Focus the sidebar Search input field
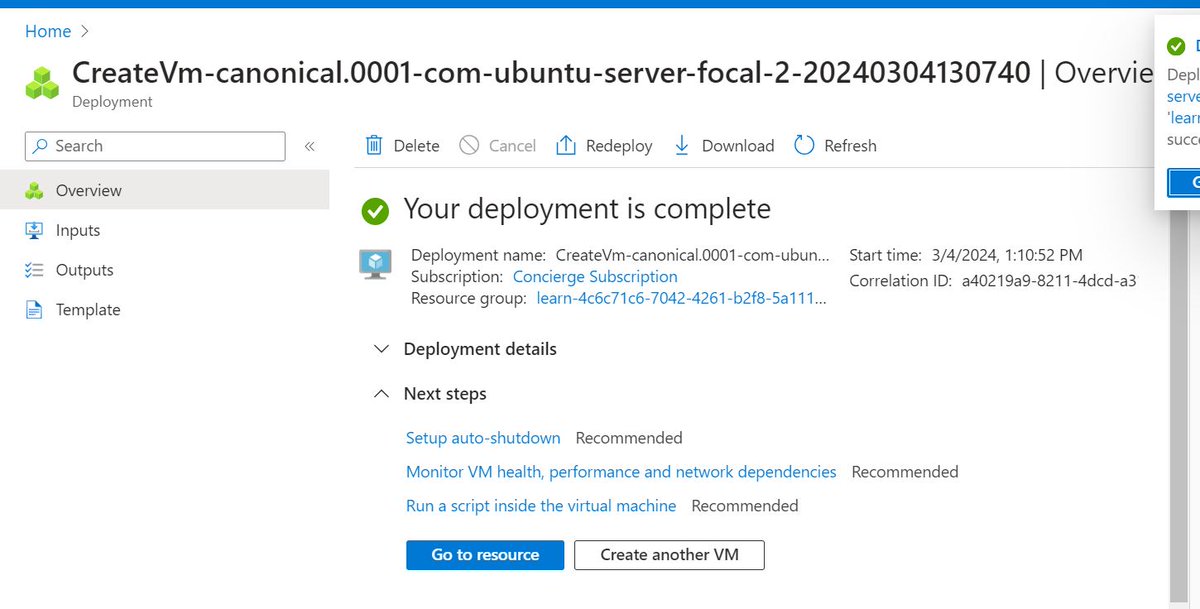Screen dimensions: 1200x609 (155, 146)
